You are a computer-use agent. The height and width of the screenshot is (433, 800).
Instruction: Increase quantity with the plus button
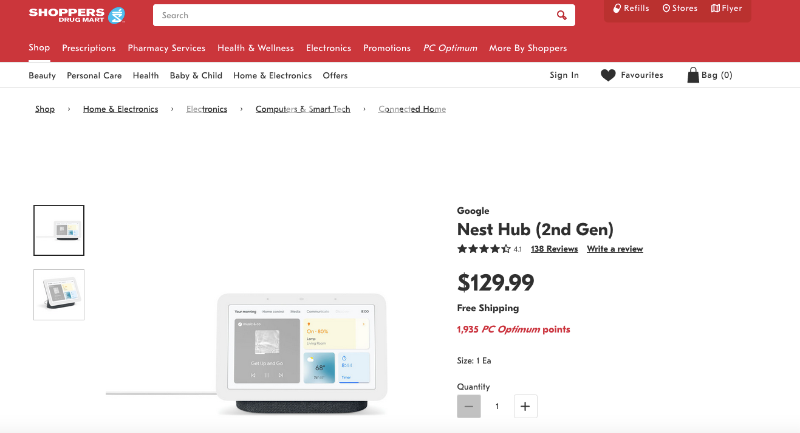pyautogui.click(x=526, y=406)
